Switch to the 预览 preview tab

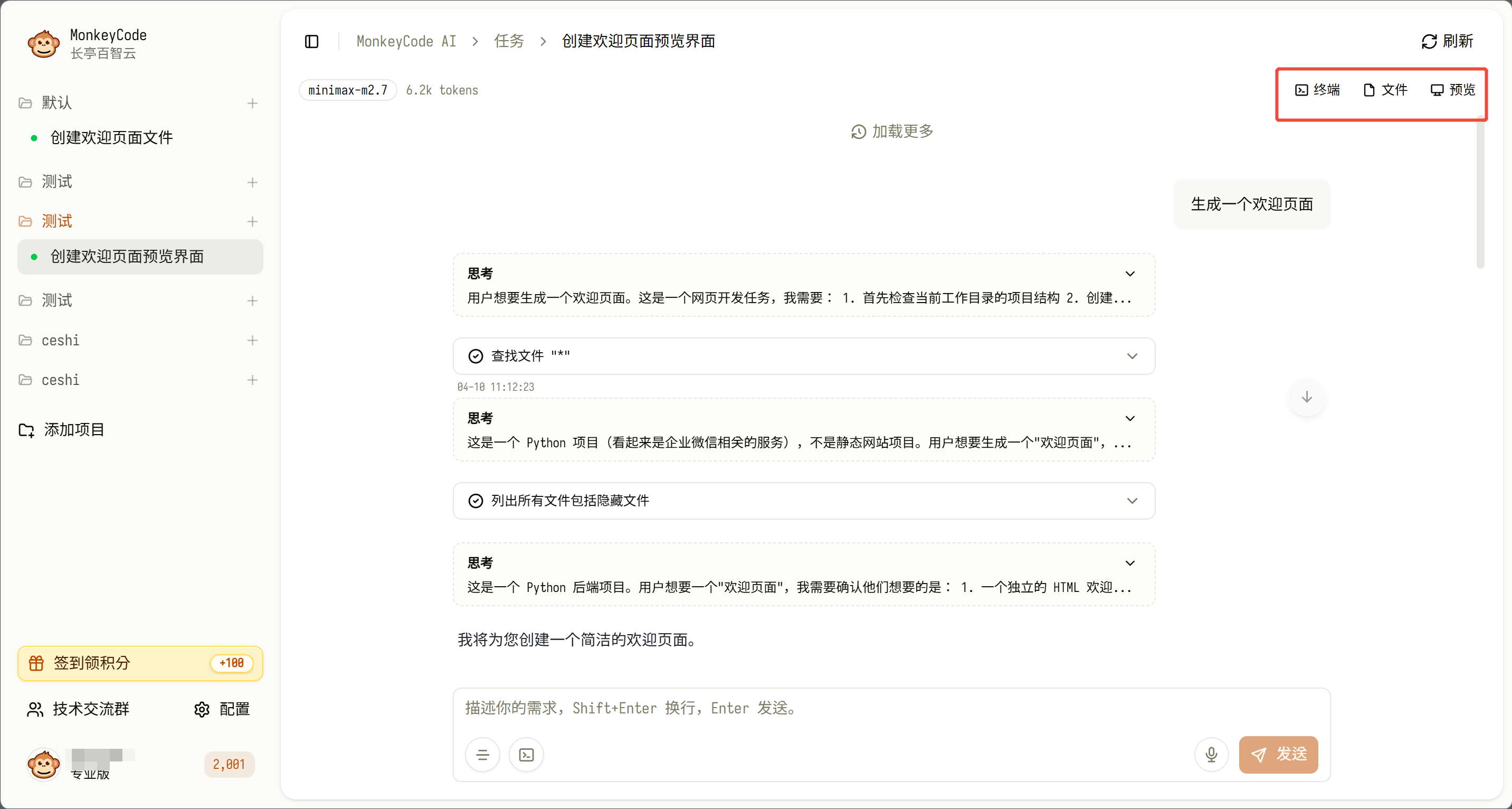1453,90
